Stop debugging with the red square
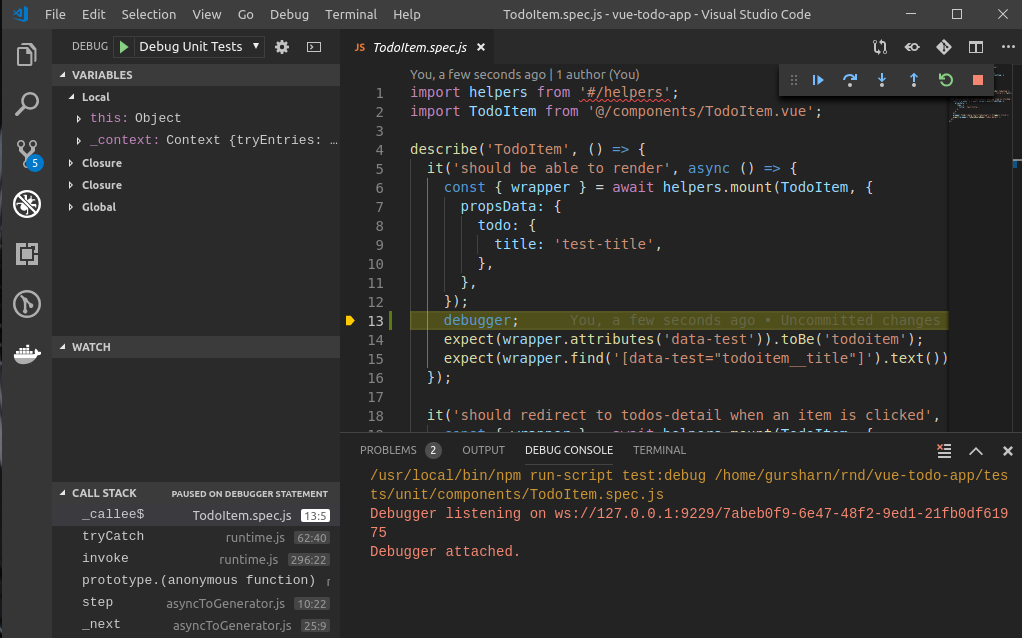Image resolution: width=1022 pixels, height=638 pixels. (978, 80)
